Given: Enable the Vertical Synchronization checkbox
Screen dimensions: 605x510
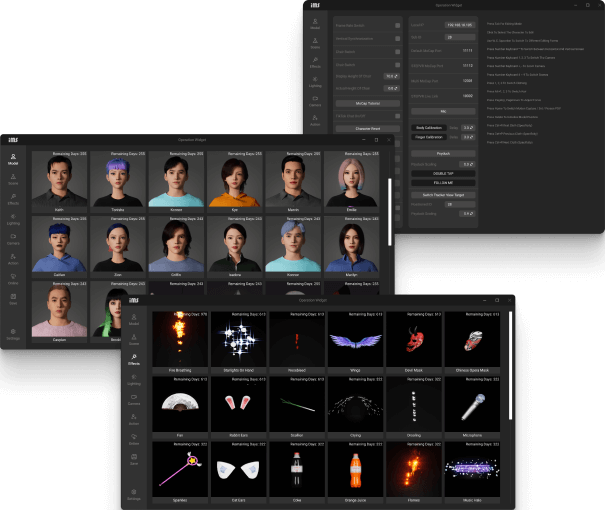Looking at the screenshot, I should click(397, 36).
